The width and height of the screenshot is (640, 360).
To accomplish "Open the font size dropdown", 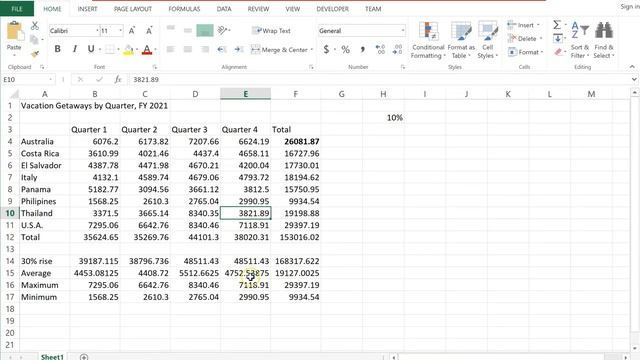I will click(120, 31).
